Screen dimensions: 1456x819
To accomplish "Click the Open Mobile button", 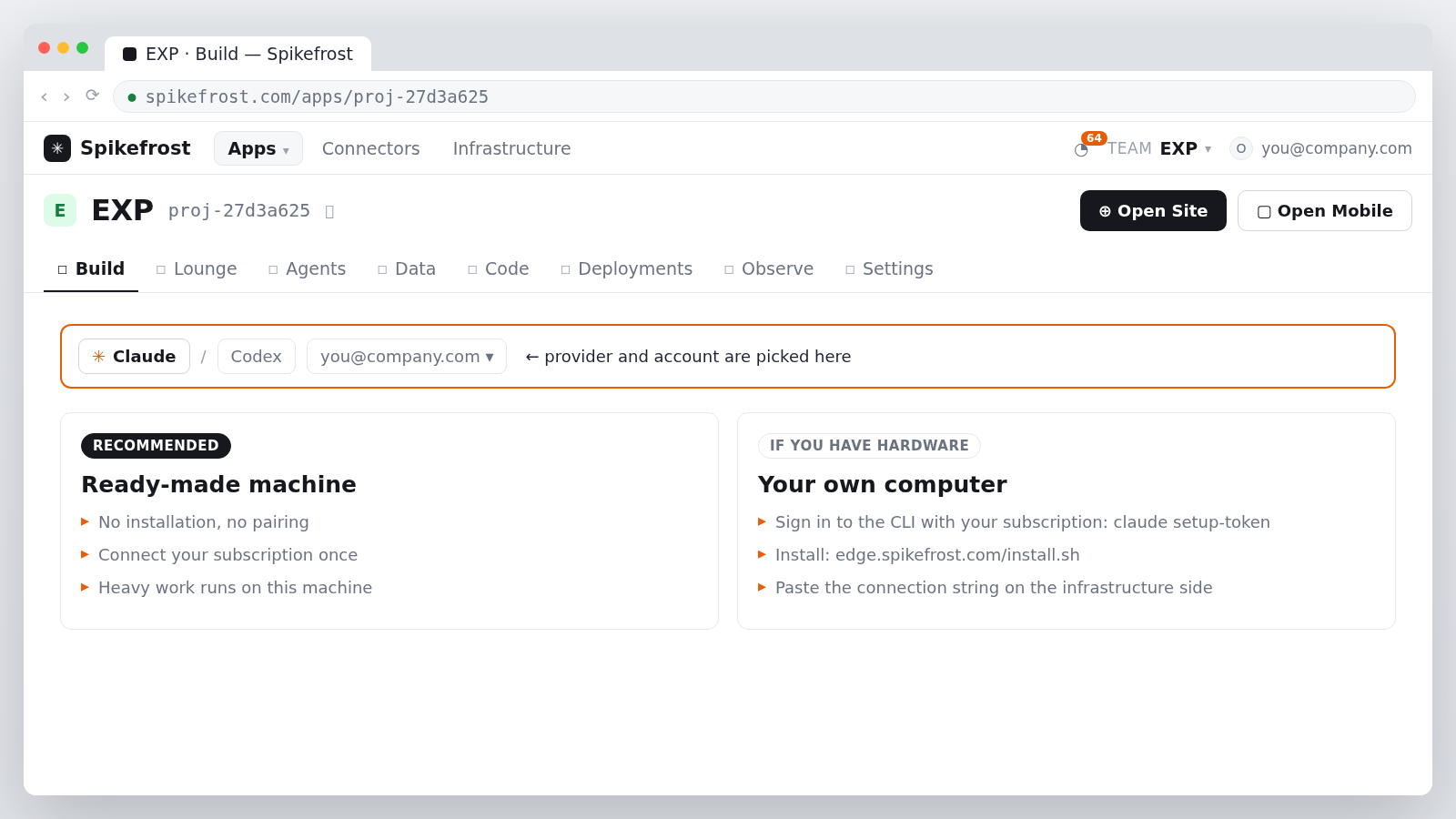I will tap(1325, 210).
